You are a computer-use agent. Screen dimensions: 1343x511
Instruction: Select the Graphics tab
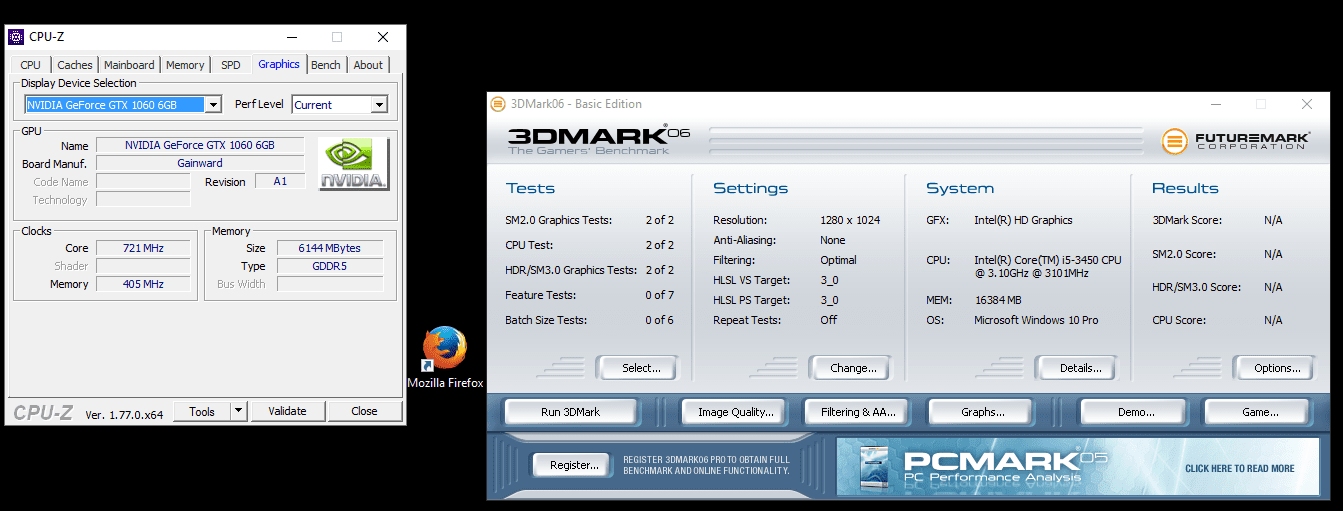(279, 64)
